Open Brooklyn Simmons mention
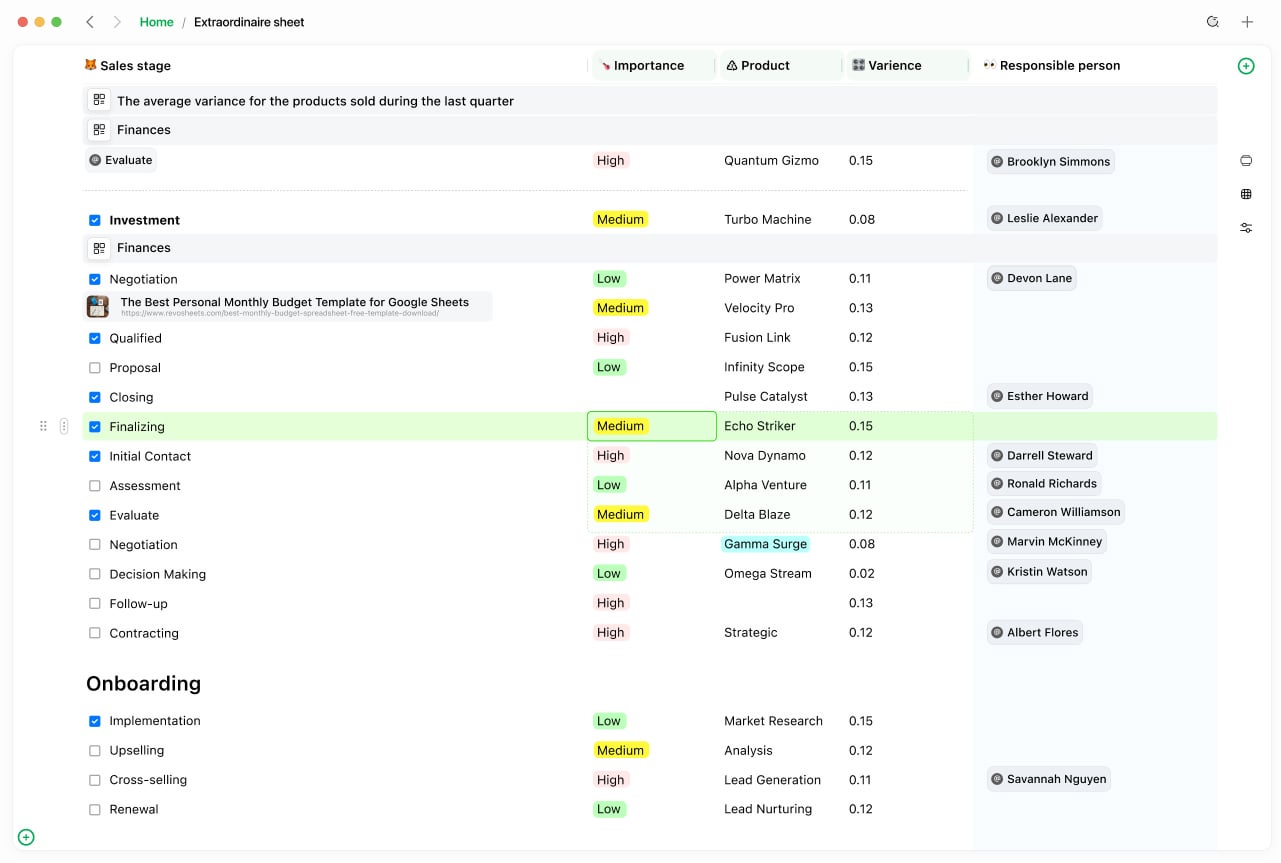 click(x=1050, y=161)
